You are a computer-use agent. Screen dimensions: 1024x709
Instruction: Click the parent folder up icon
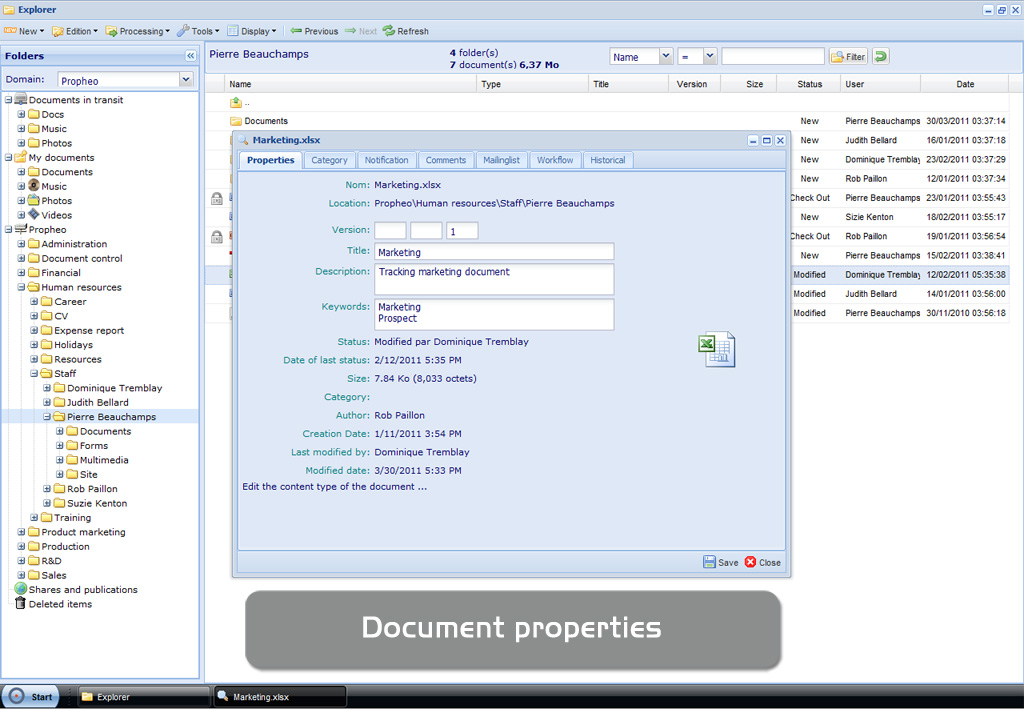pos(236,102)
